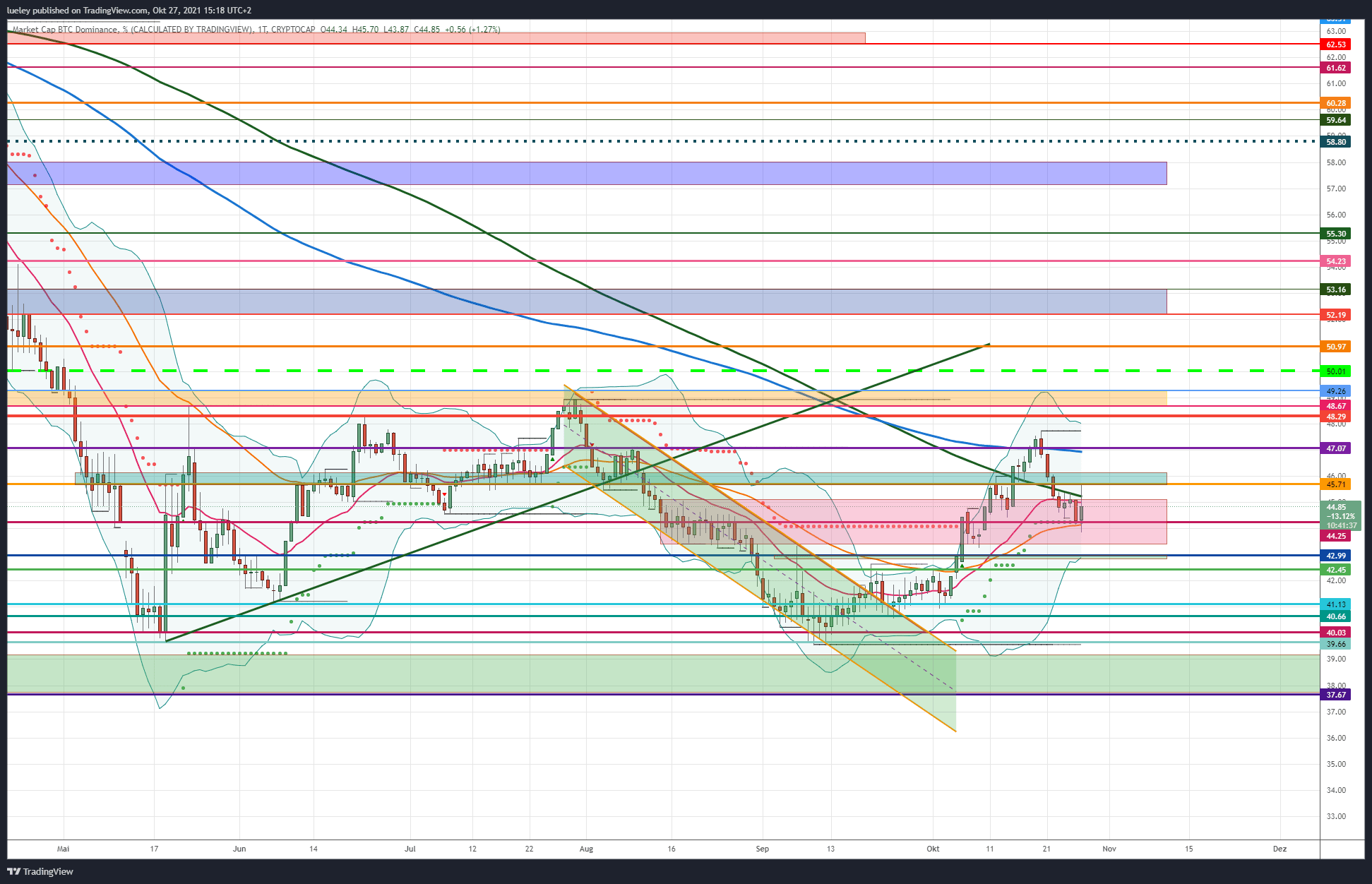Screen dimensions: 1372x884
Task: Select the bright green 50.01 price label
Action: coord(1335,371)
